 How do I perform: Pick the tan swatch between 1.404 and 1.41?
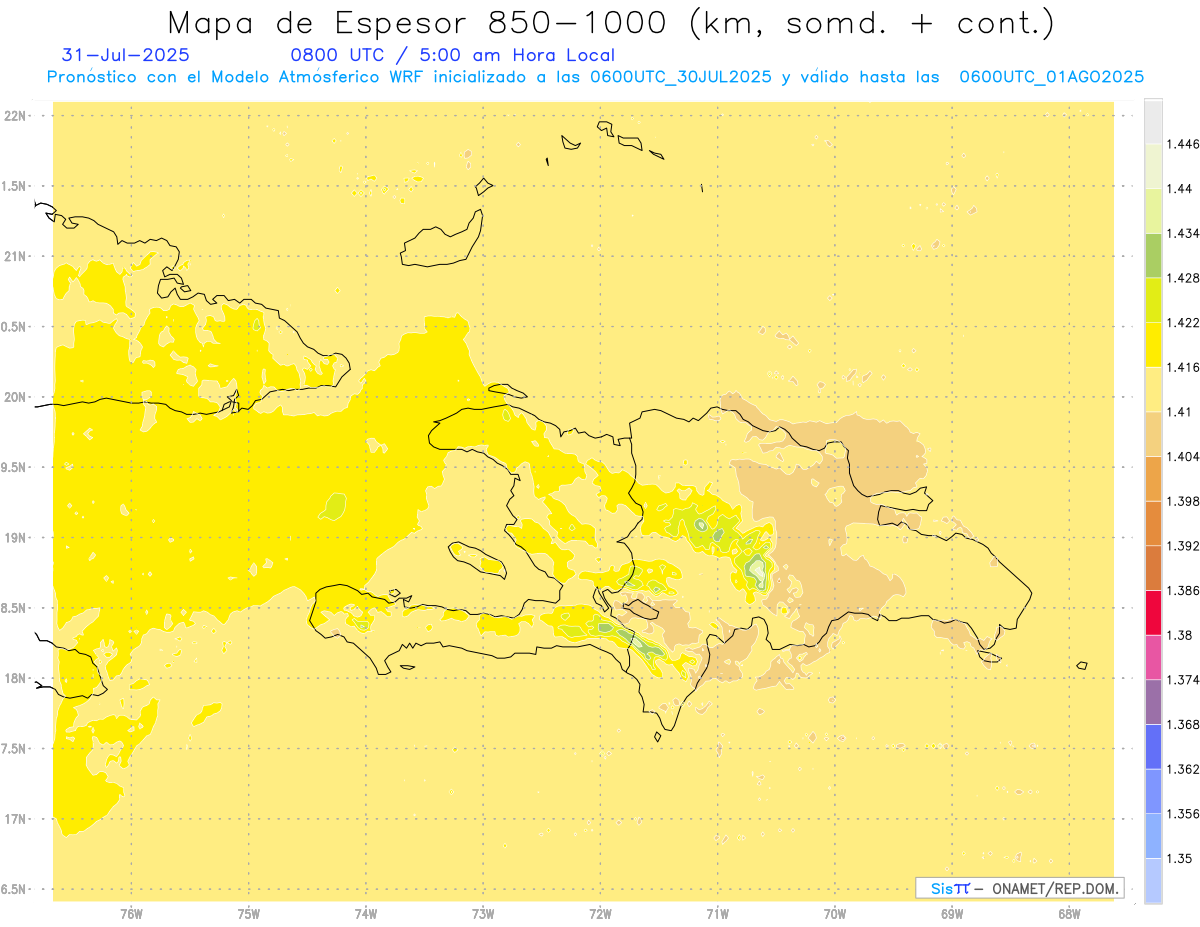[1153, 434]
